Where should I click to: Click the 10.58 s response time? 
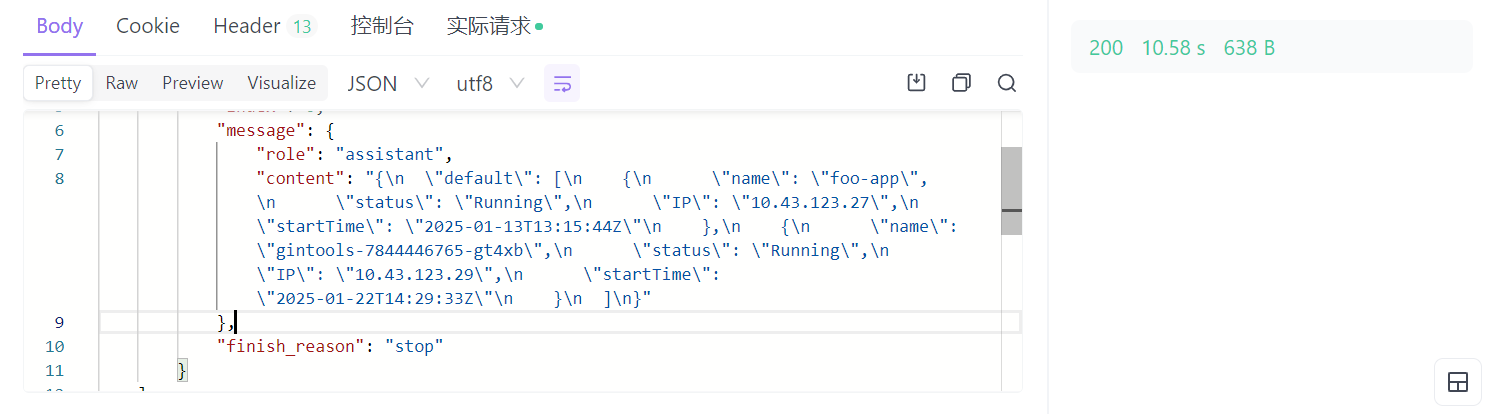[1173, 48]
